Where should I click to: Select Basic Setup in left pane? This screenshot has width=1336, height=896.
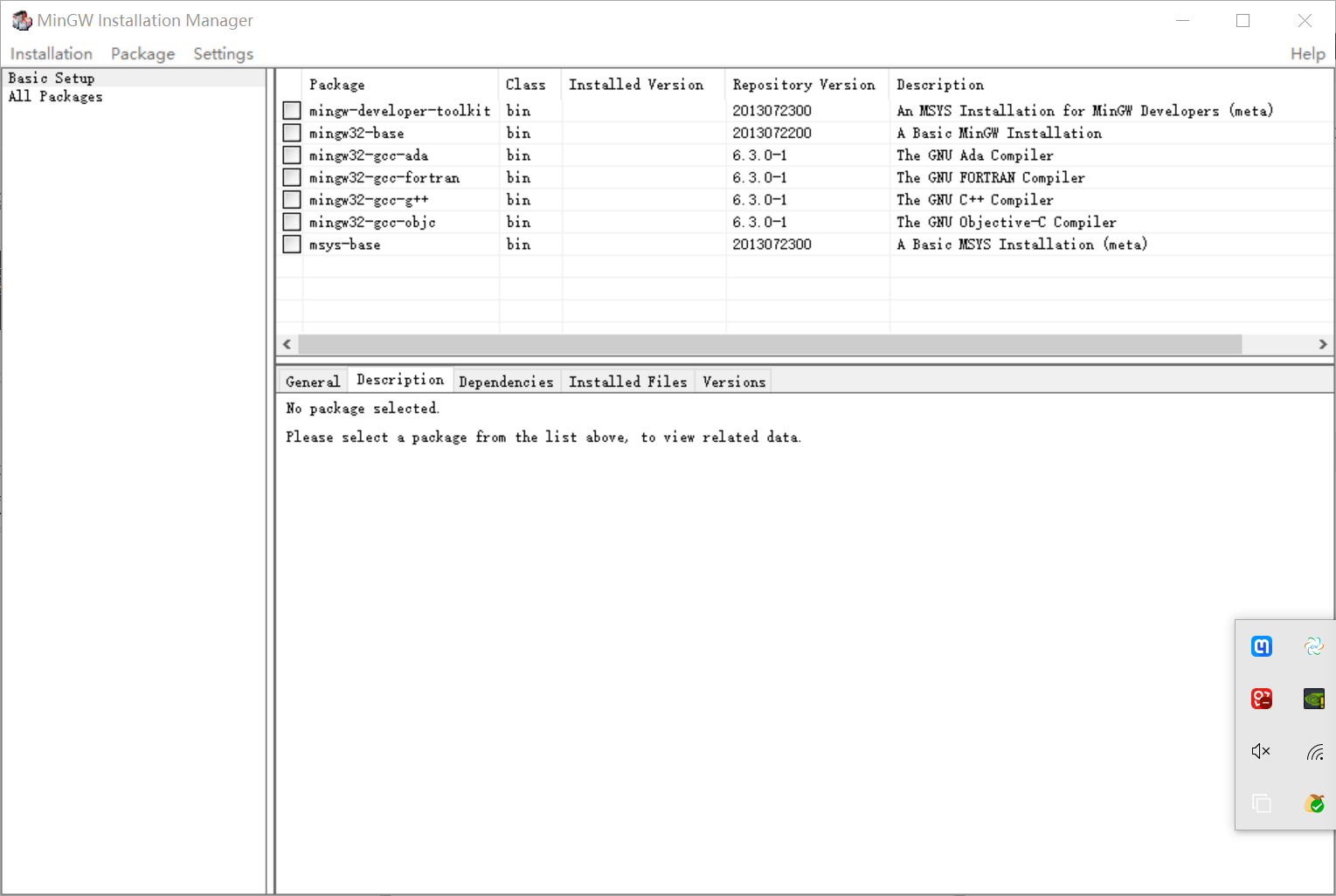pos(52,78)
